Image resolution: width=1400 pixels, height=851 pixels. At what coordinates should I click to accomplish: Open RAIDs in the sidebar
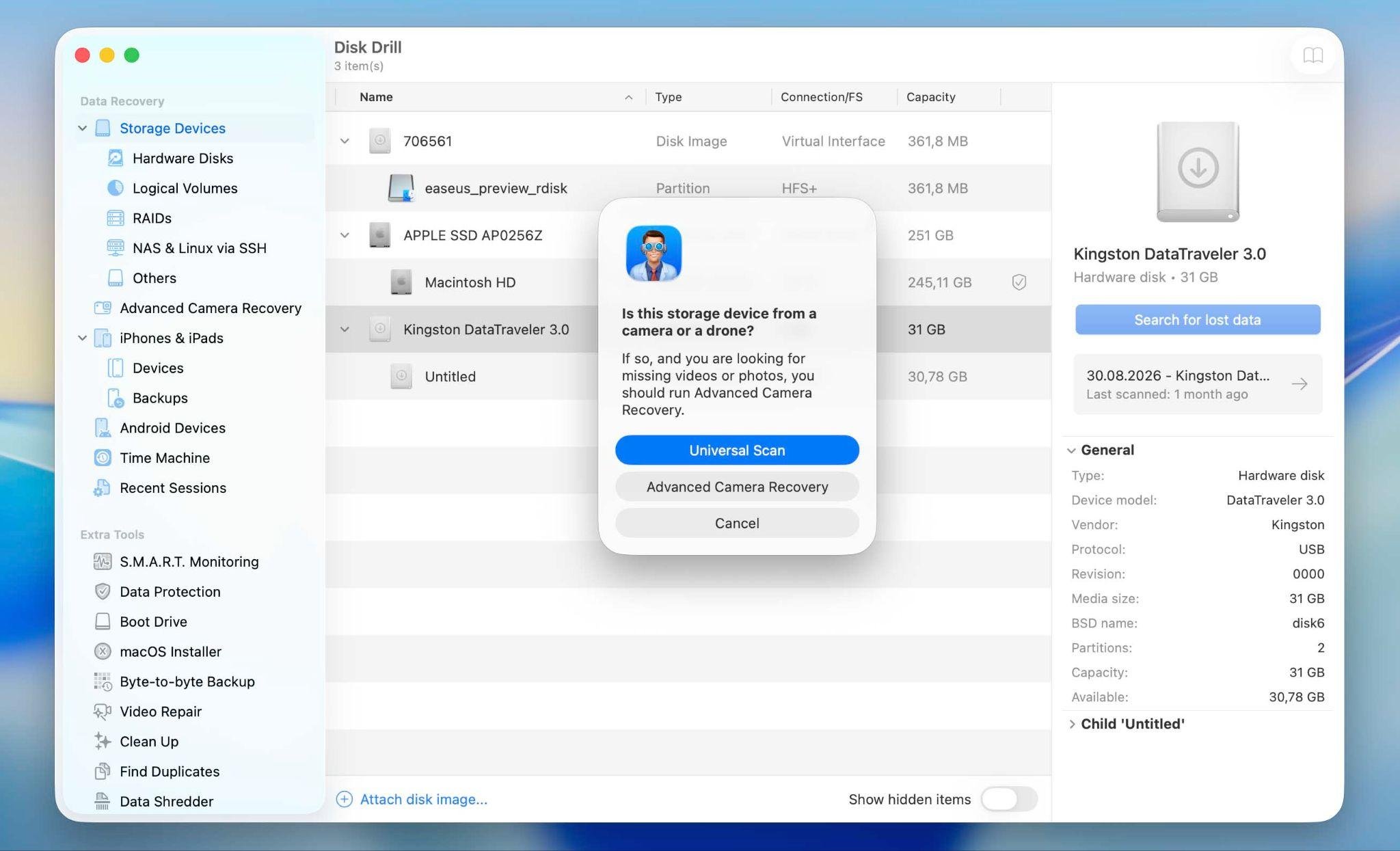pyautogui.click(x=152, y=218)
